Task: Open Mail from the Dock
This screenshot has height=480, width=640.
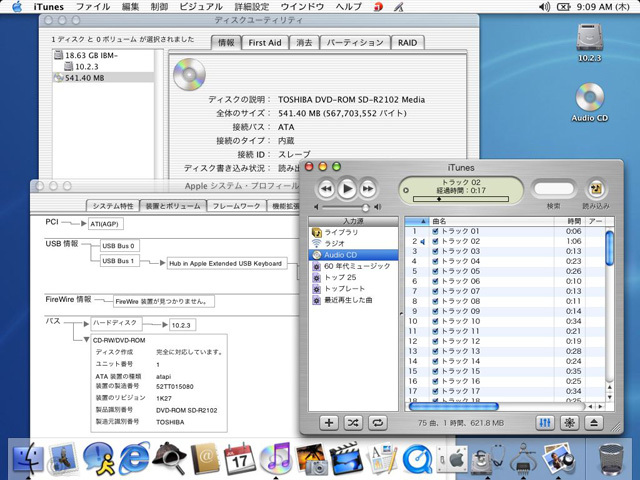Action: 63,458
